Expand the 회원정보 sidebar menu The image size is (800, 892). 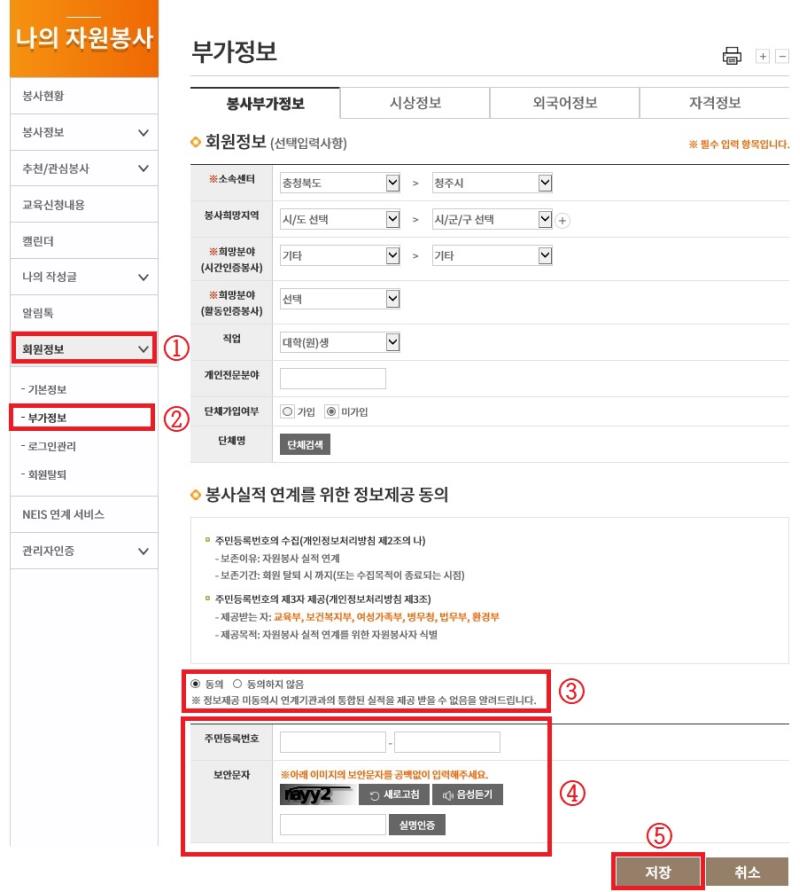(83, 349)
